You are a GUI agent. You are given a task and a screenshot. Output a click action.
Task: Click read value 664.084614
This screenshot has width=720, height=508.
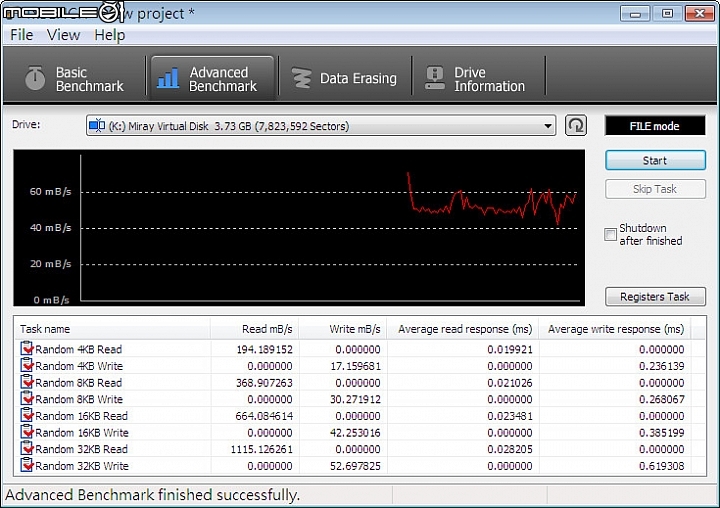[264, 416]
